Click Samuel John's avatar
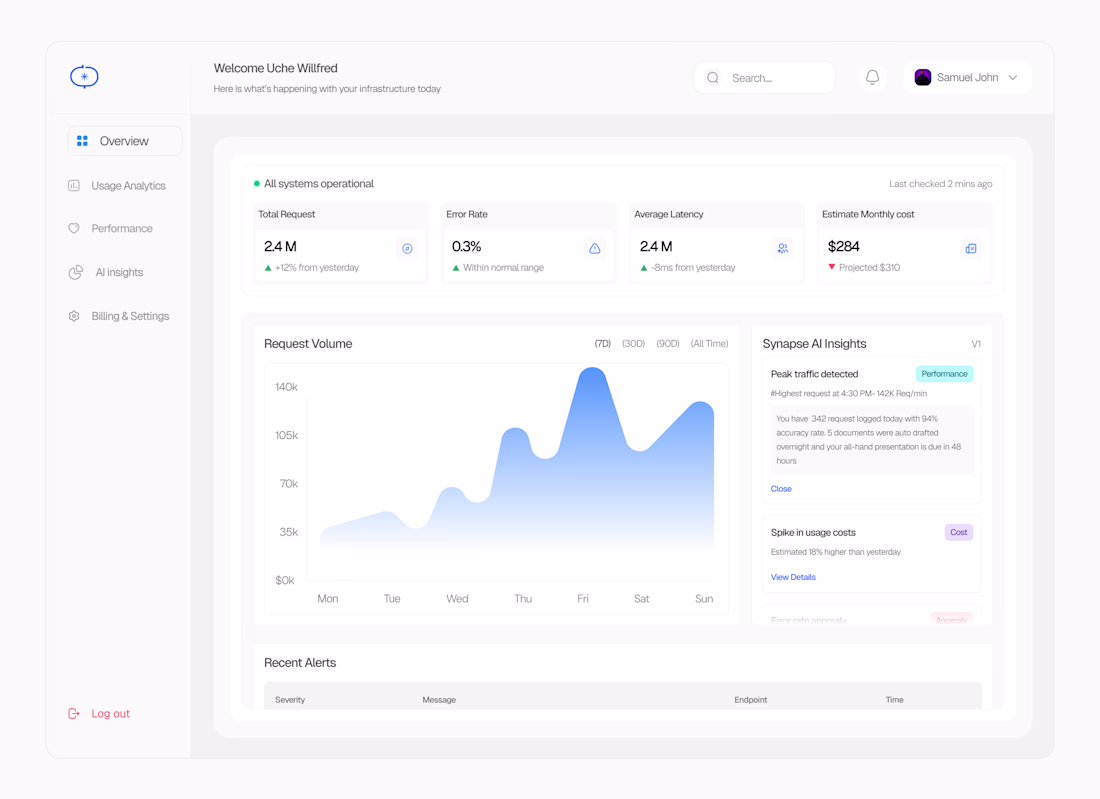The width and height of the screenshot is (1100, 799). tap(923, 77)
